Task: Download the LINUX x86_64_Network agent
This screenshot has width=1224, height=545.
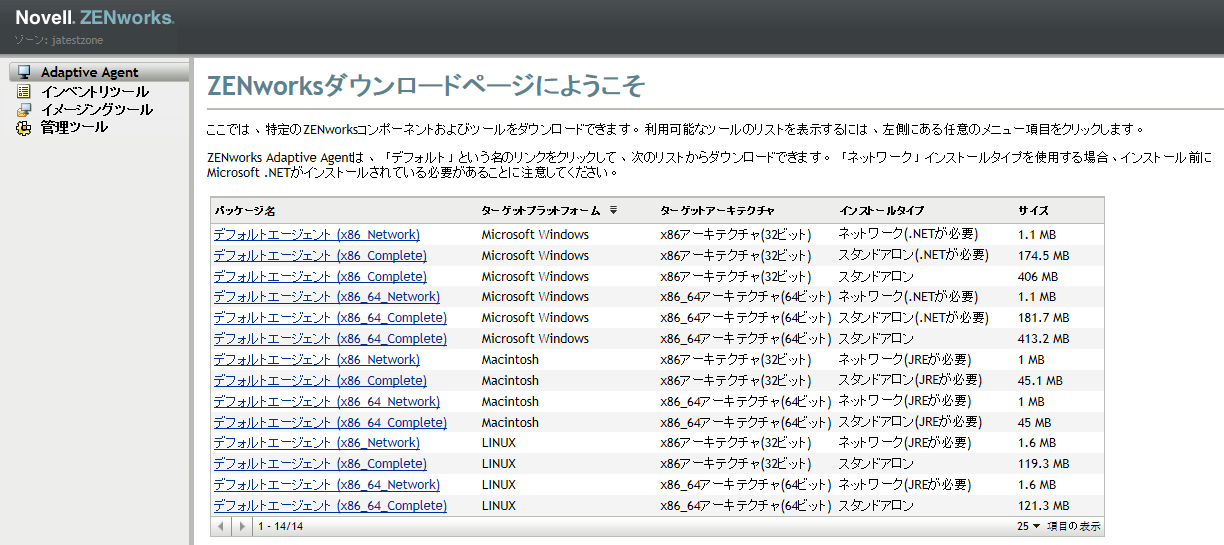Action: click(326, 485)
